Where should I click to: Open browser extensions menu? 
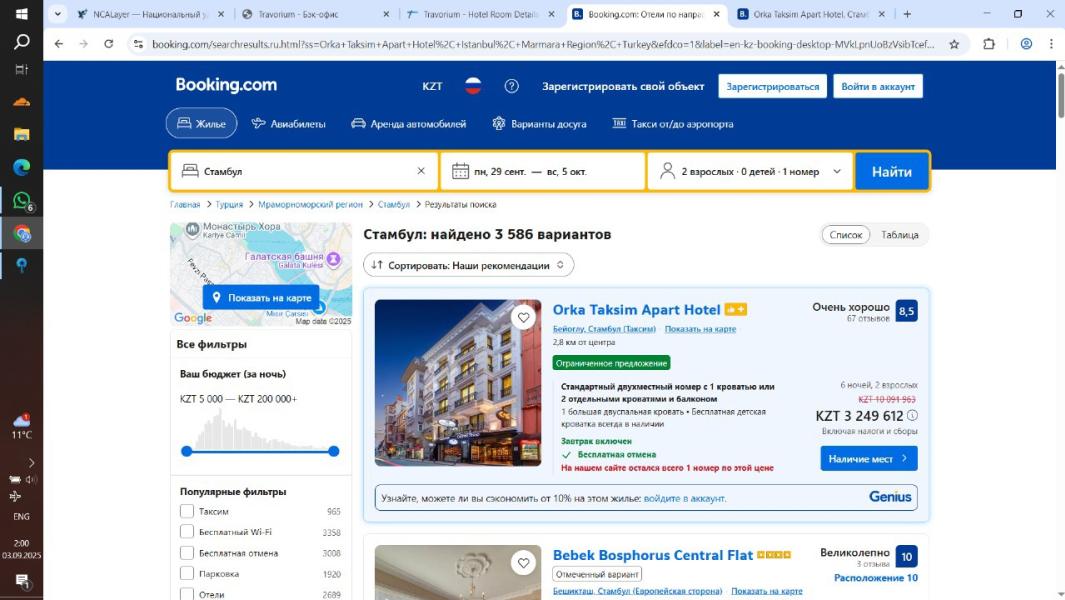pos(989,44)
